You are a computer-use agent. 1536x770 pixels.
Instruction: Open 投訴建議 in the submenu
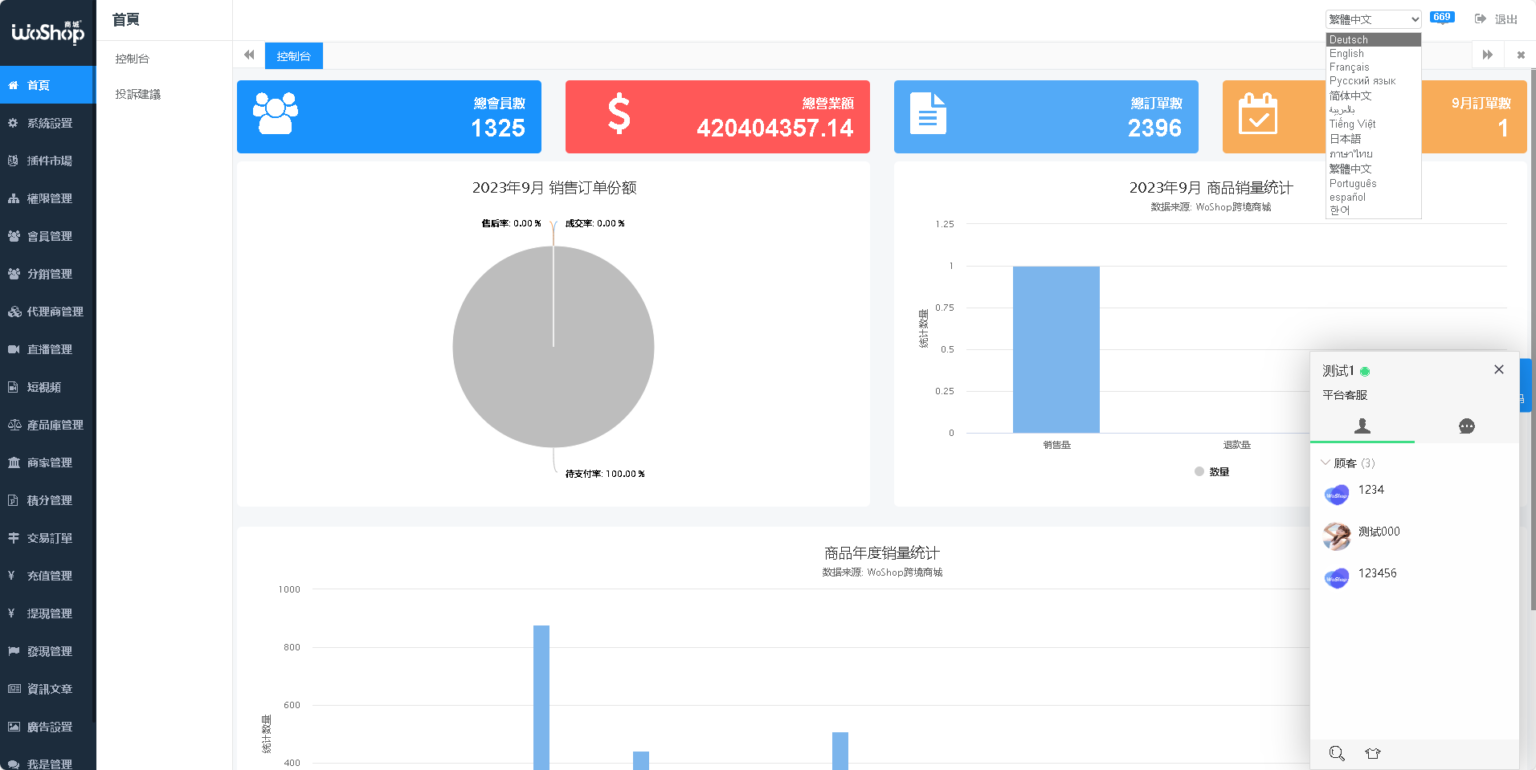pyautogui.click(x=138, y=94)
